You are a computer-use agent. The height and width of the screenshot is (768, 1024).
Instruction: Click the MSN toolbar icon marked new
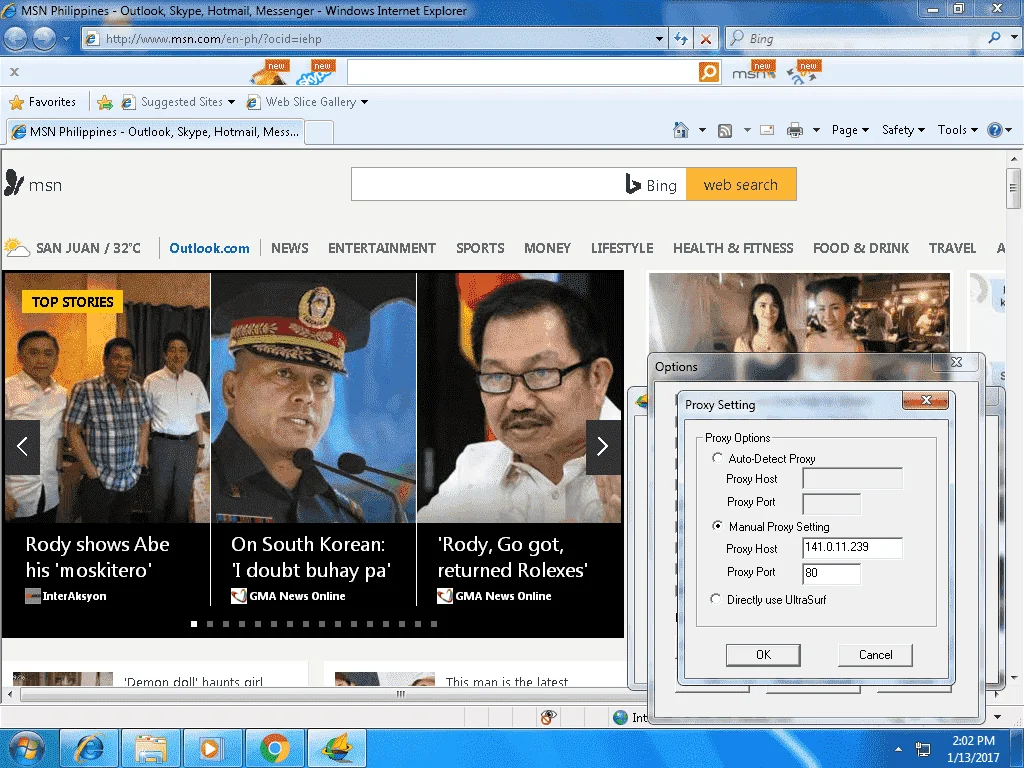[x=753, y=72]
